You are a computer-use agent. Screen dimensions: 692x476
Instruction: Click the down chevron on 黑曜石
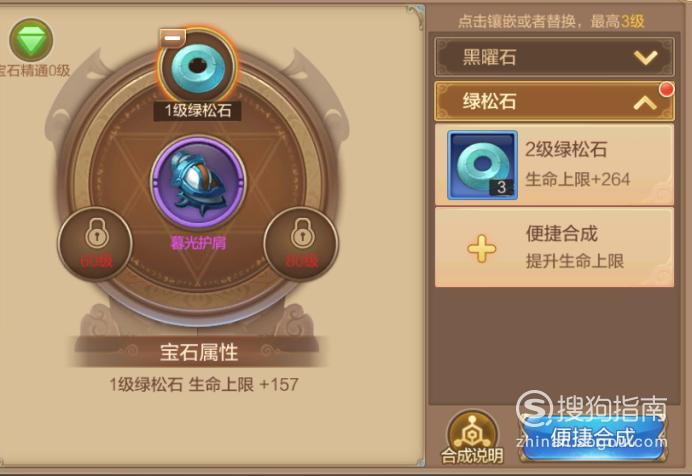(645, 57)
